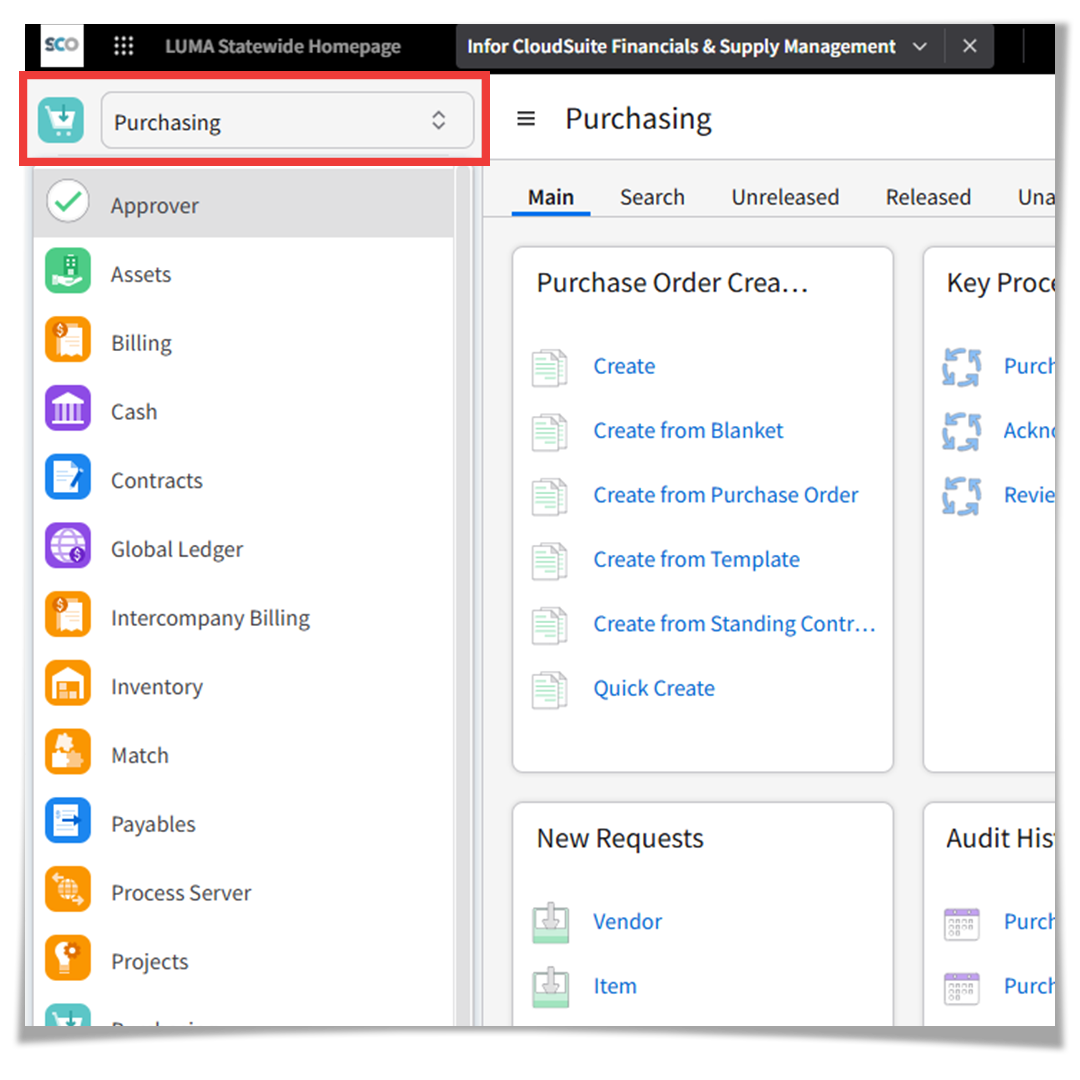Click the Approver checkmark icon
1080x1080 pixels.
(x=68, y=201)
